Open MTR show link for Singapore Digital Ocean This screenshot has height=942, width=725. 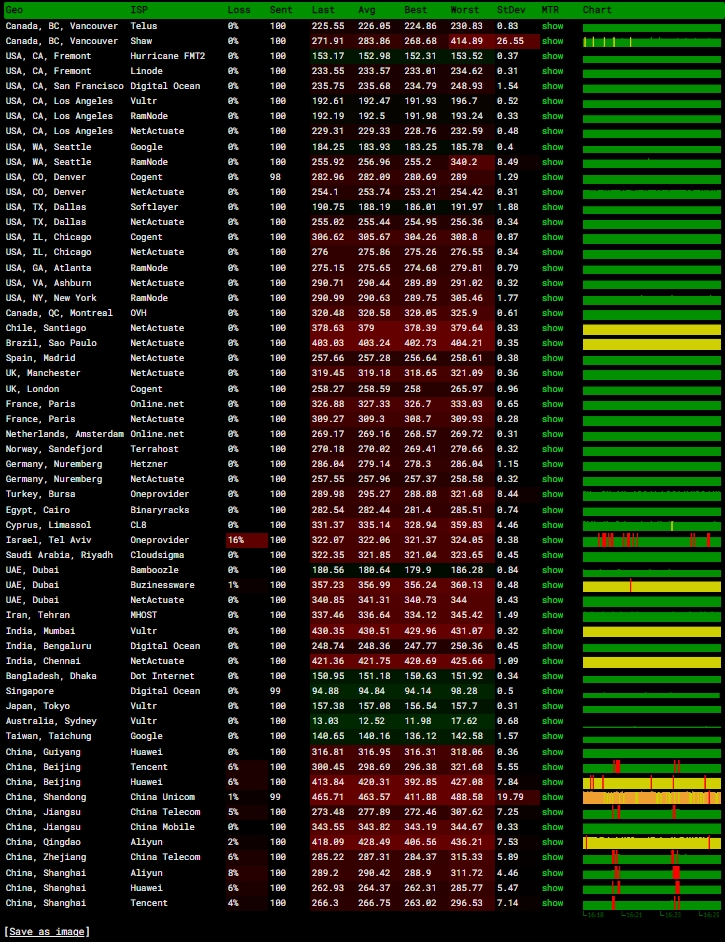552,691
